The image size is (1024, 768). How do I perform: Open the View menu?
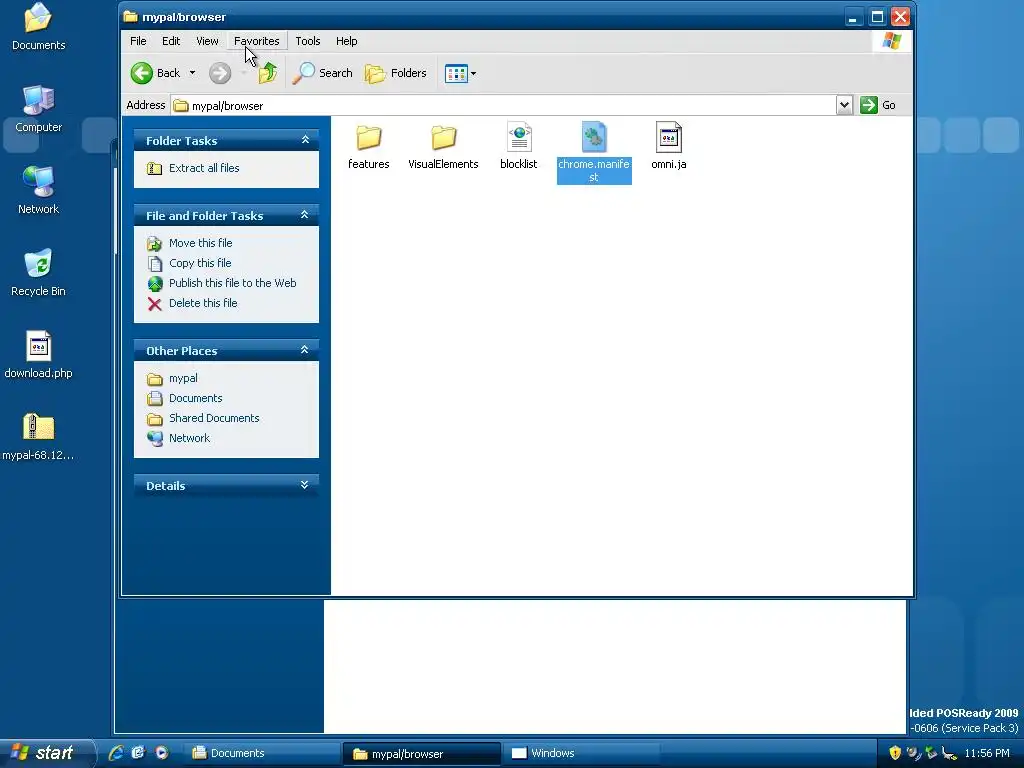[x=207, y=41]
